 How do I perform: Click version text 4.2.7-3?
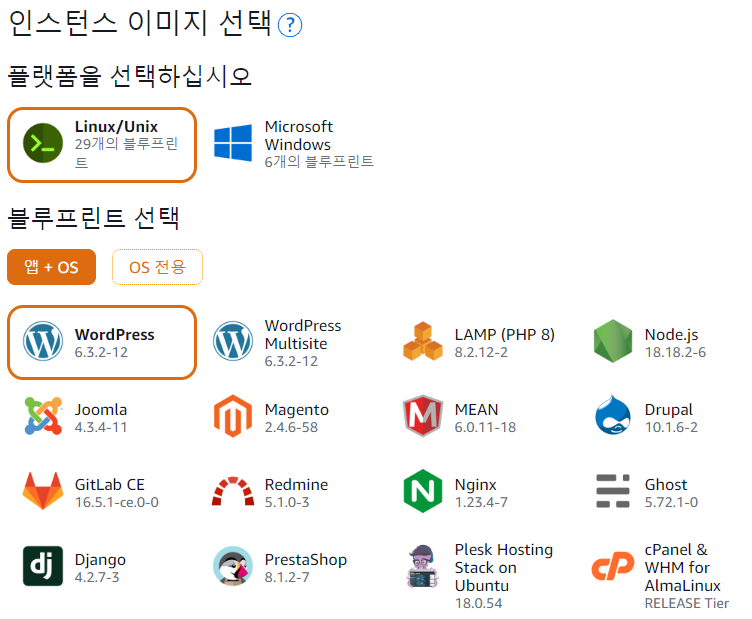97,577
